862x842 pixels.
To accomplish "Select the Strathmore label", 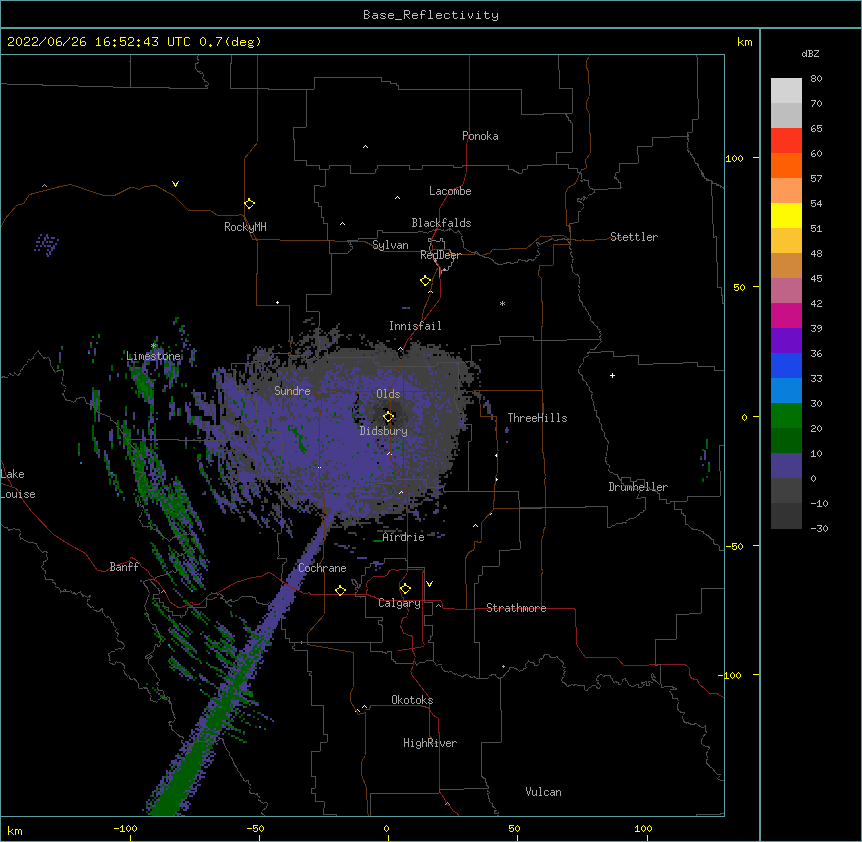I will pyautogui.click(x=516, y=608).
